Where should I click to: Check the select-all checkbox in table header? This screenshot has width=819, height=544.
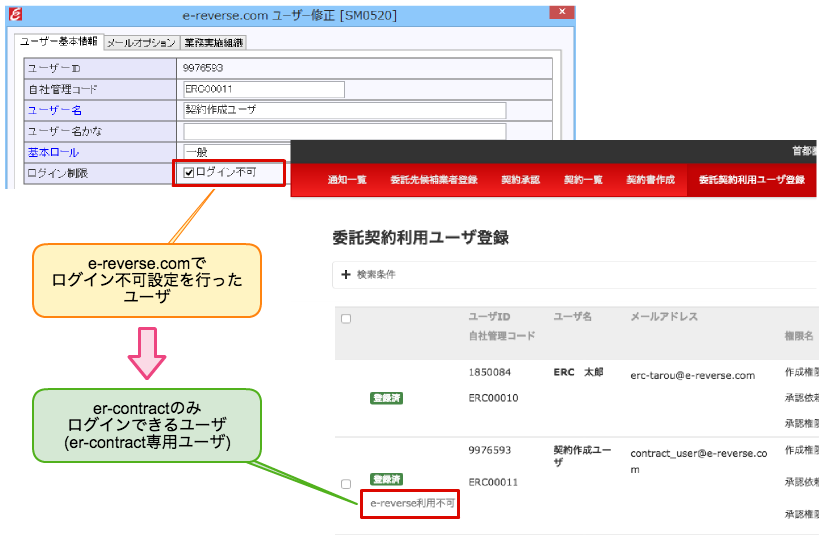346,319
